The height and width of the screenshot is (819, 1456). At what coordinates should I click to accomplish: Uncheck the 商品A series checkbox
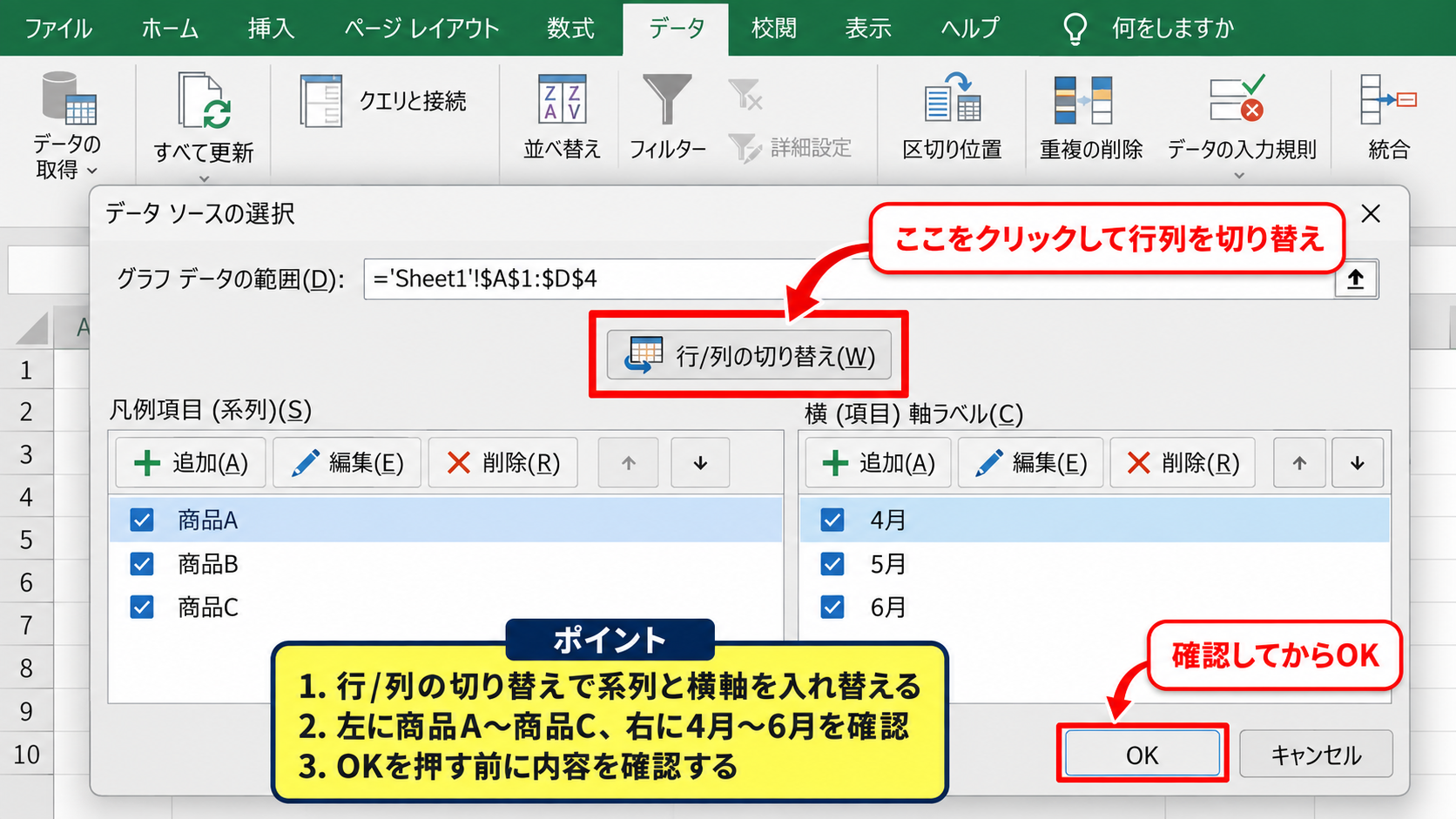pyautogui.click(x=142, y=520)
